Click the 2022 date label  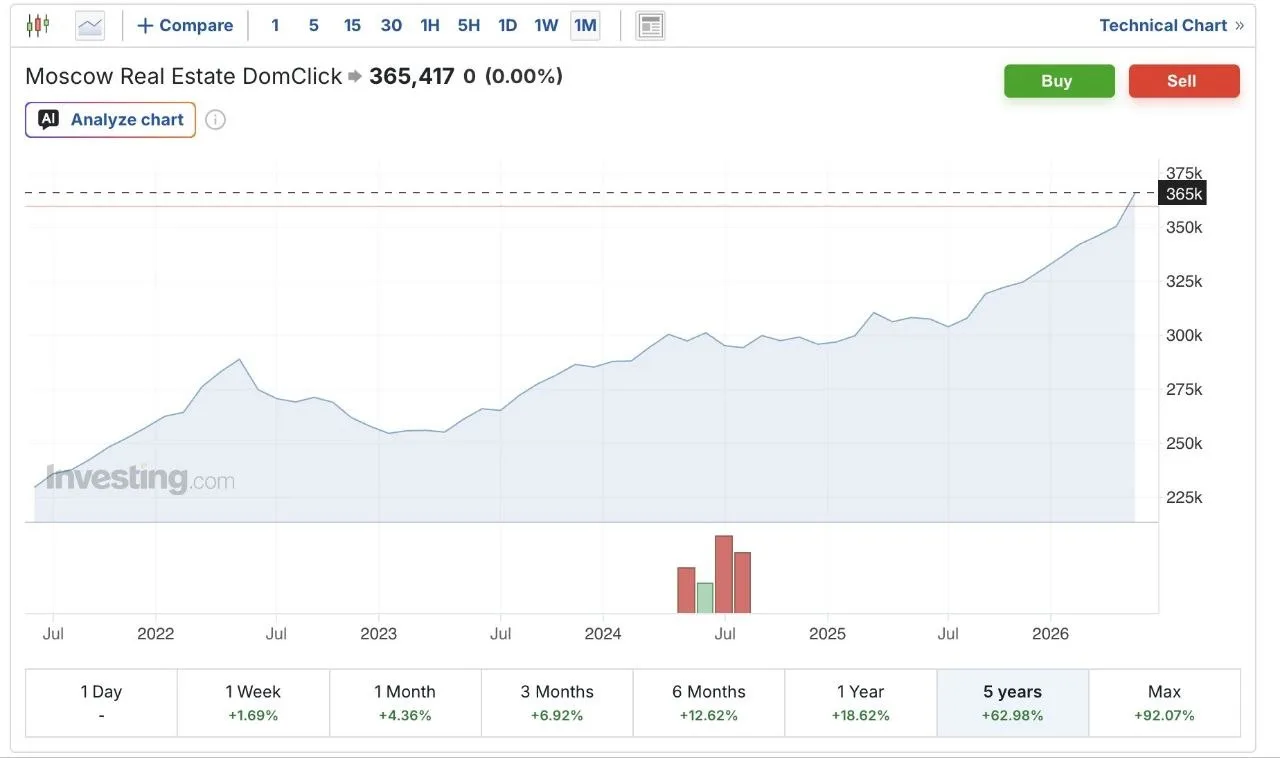point(155,633)
